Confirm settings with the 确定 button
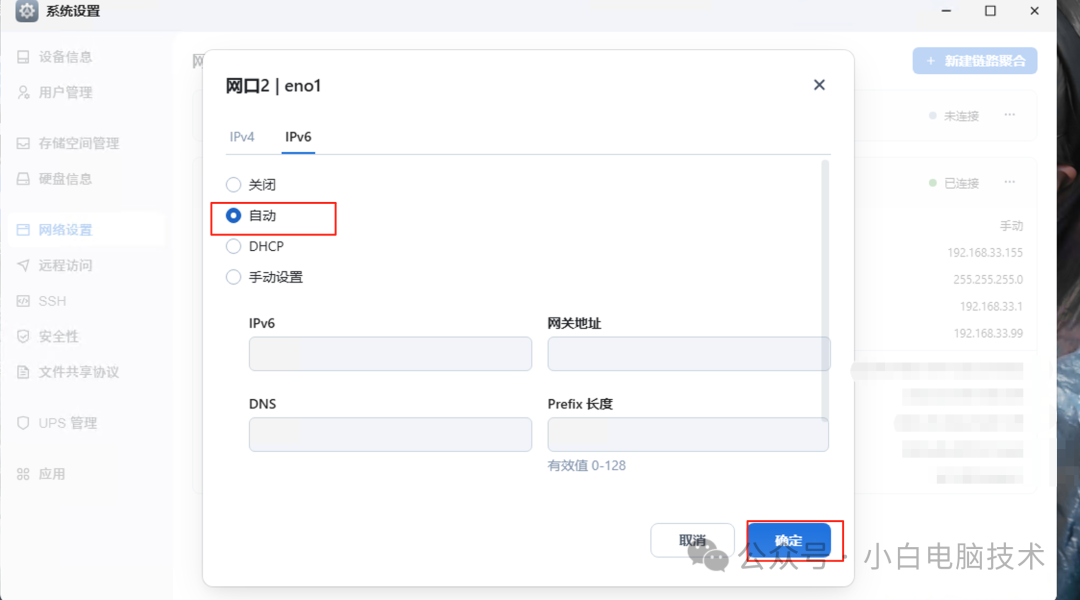The image size is (1080, 600). point(789,540)
